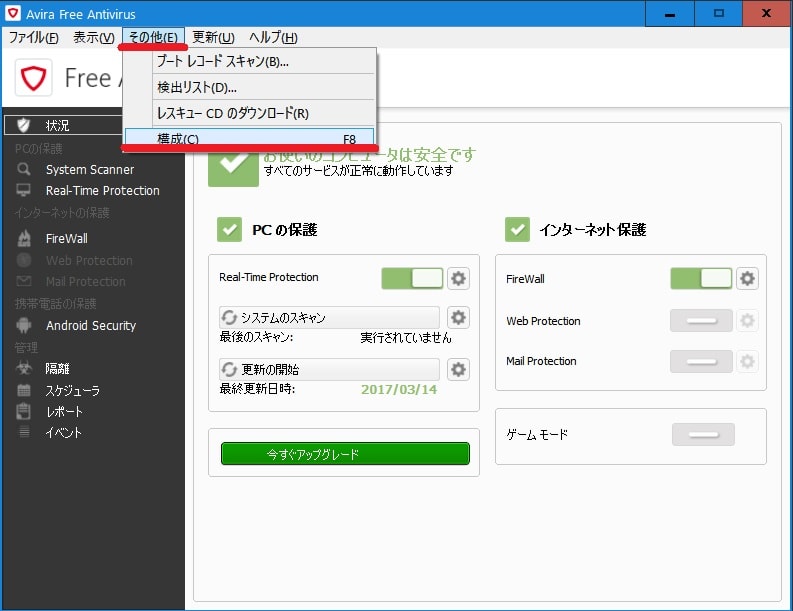Start update with 更新の開始 button
The width and height of the screenshot is (793, 611).
pyautogui.click(x=329, y=369)
